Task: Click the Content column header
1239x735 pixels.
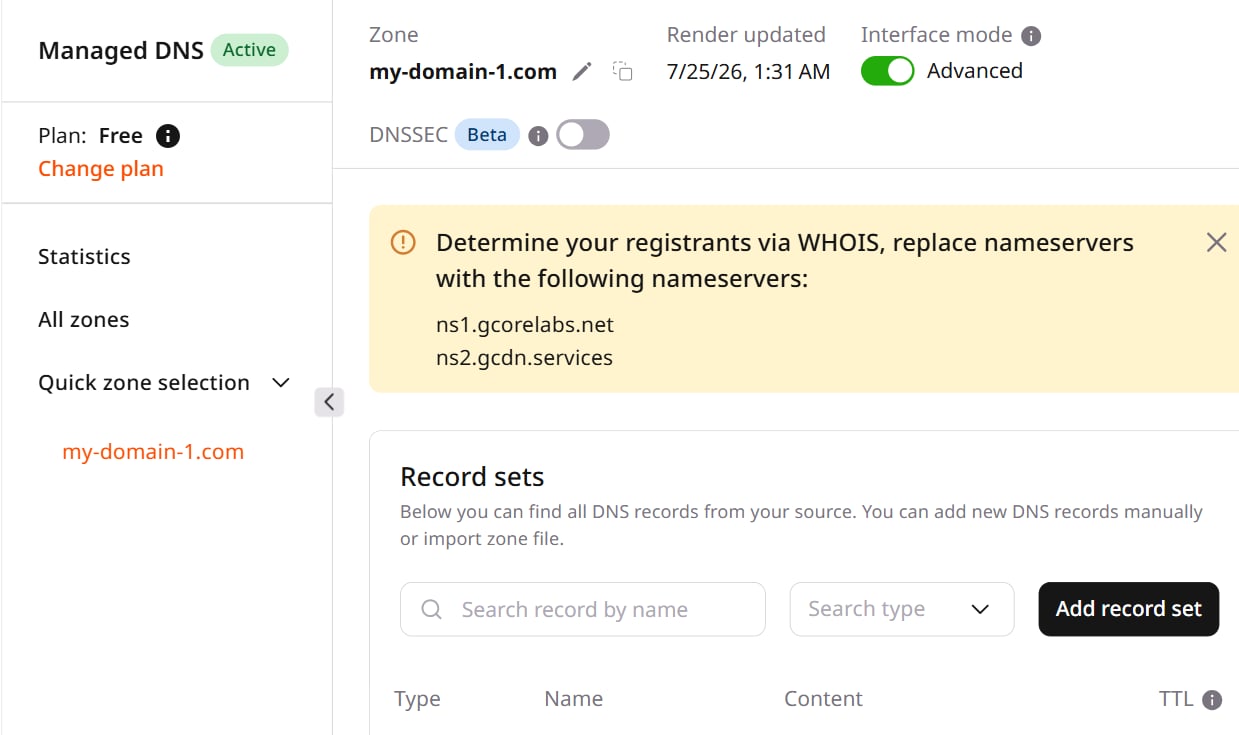Action: [x=823, y=699]
